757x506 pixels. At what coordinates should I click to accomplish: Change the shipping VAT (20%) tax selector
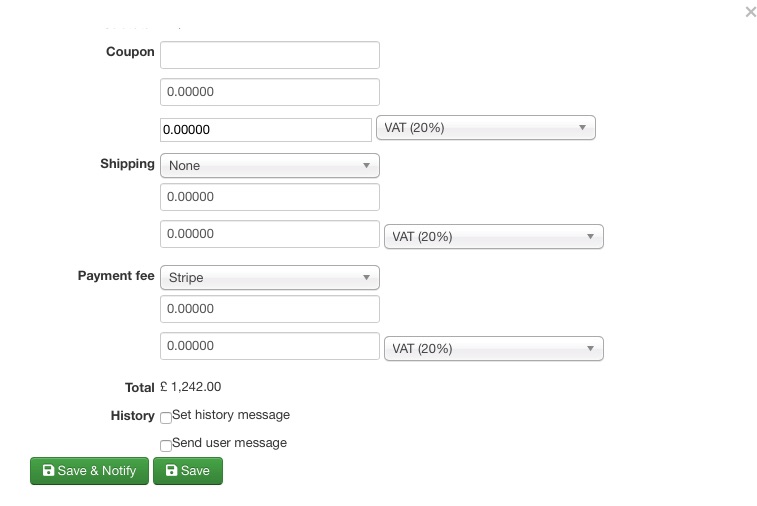pyautogui.click(x=493, y=237)
